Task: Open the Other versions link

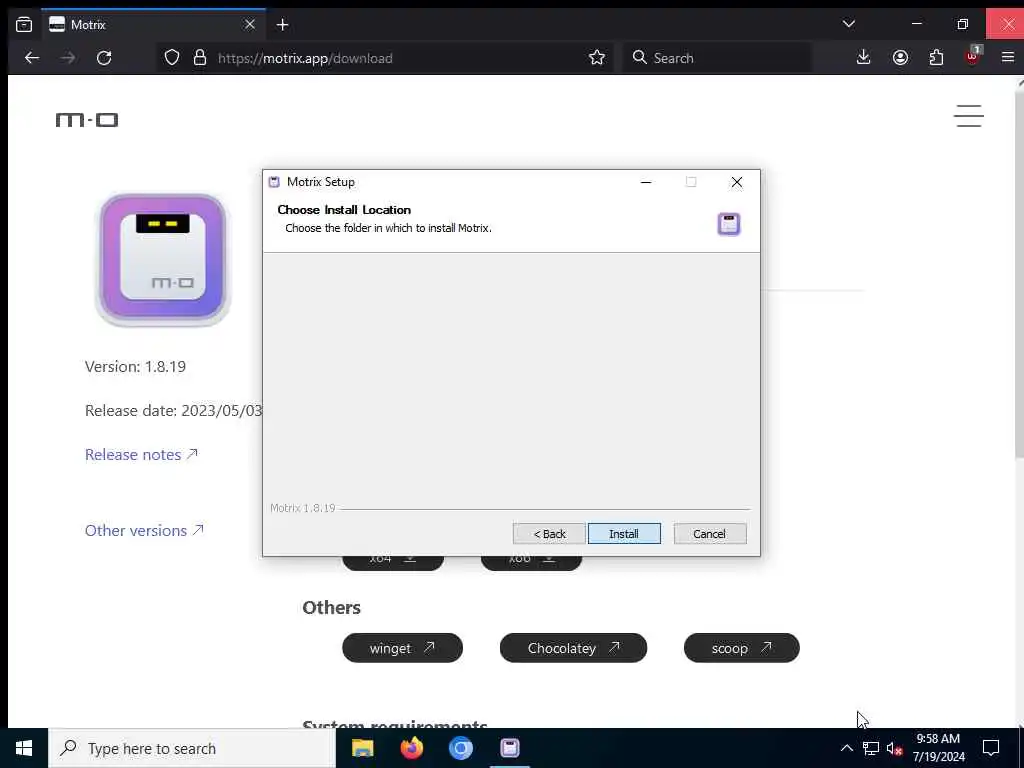Action: (x=144, y=530)
